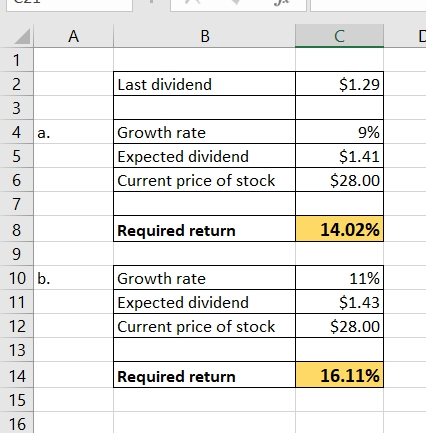Select row 6 header
The image size is (426, 433).
16,180
